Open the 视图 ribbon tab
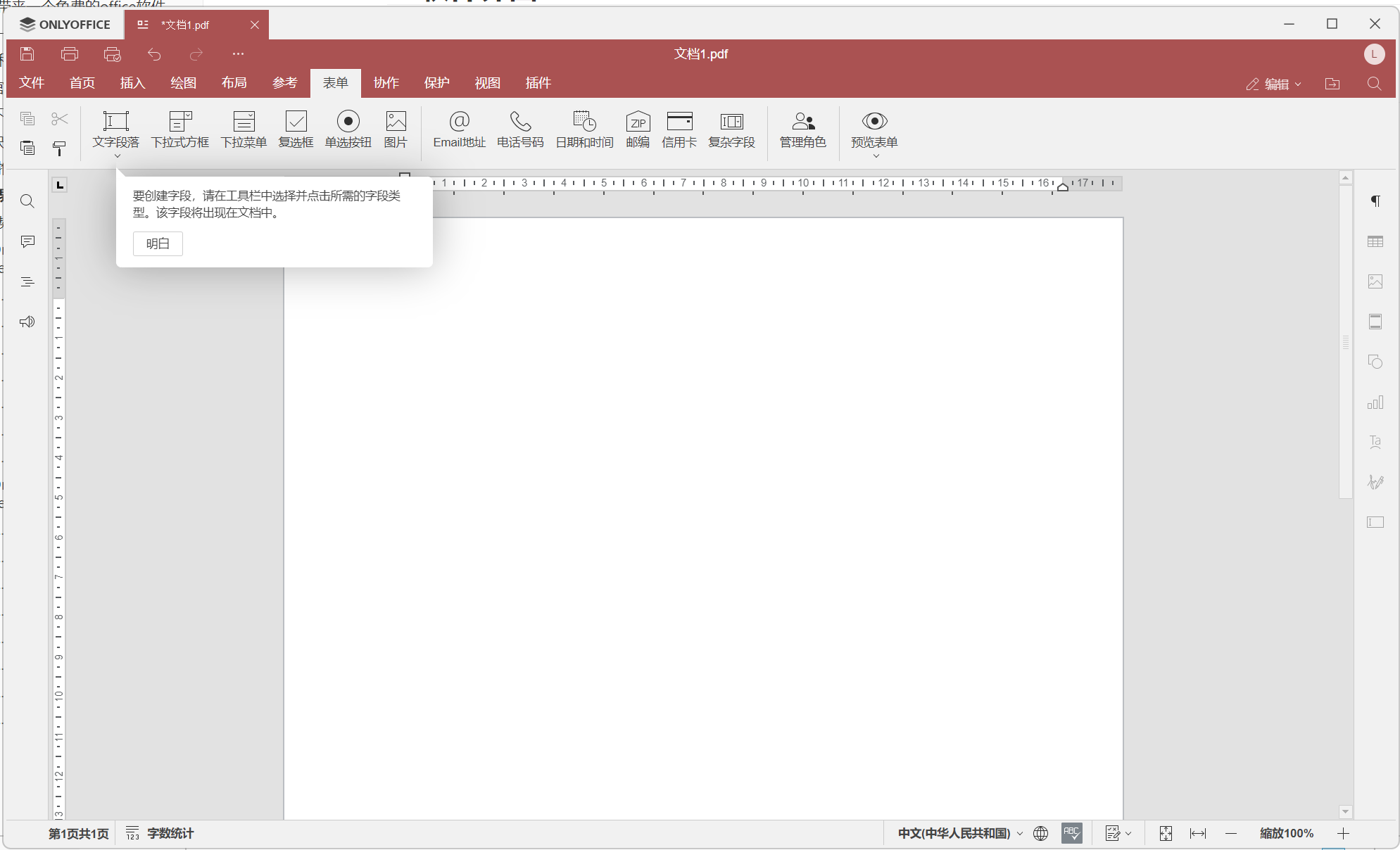This screenshot has width=1400, height=850. [x=488, y=82]
